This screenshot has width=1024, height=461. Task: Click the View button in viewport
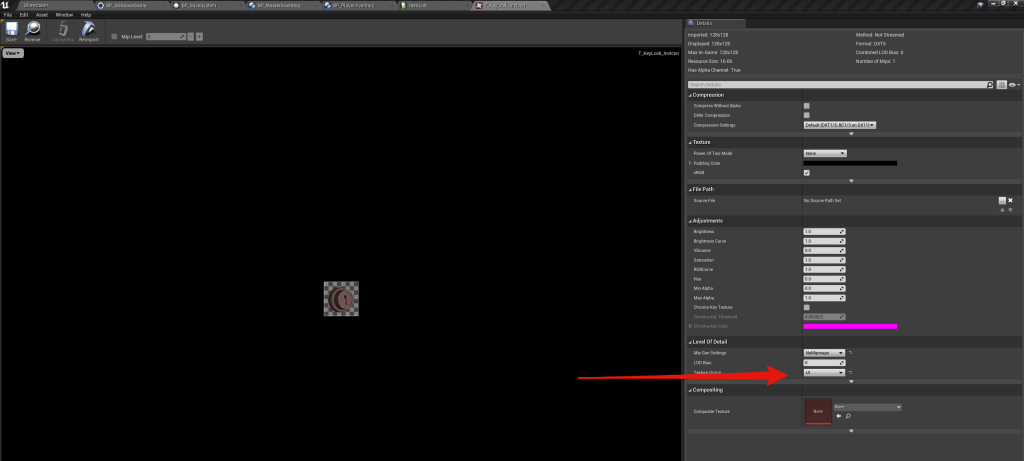(13, 53)
